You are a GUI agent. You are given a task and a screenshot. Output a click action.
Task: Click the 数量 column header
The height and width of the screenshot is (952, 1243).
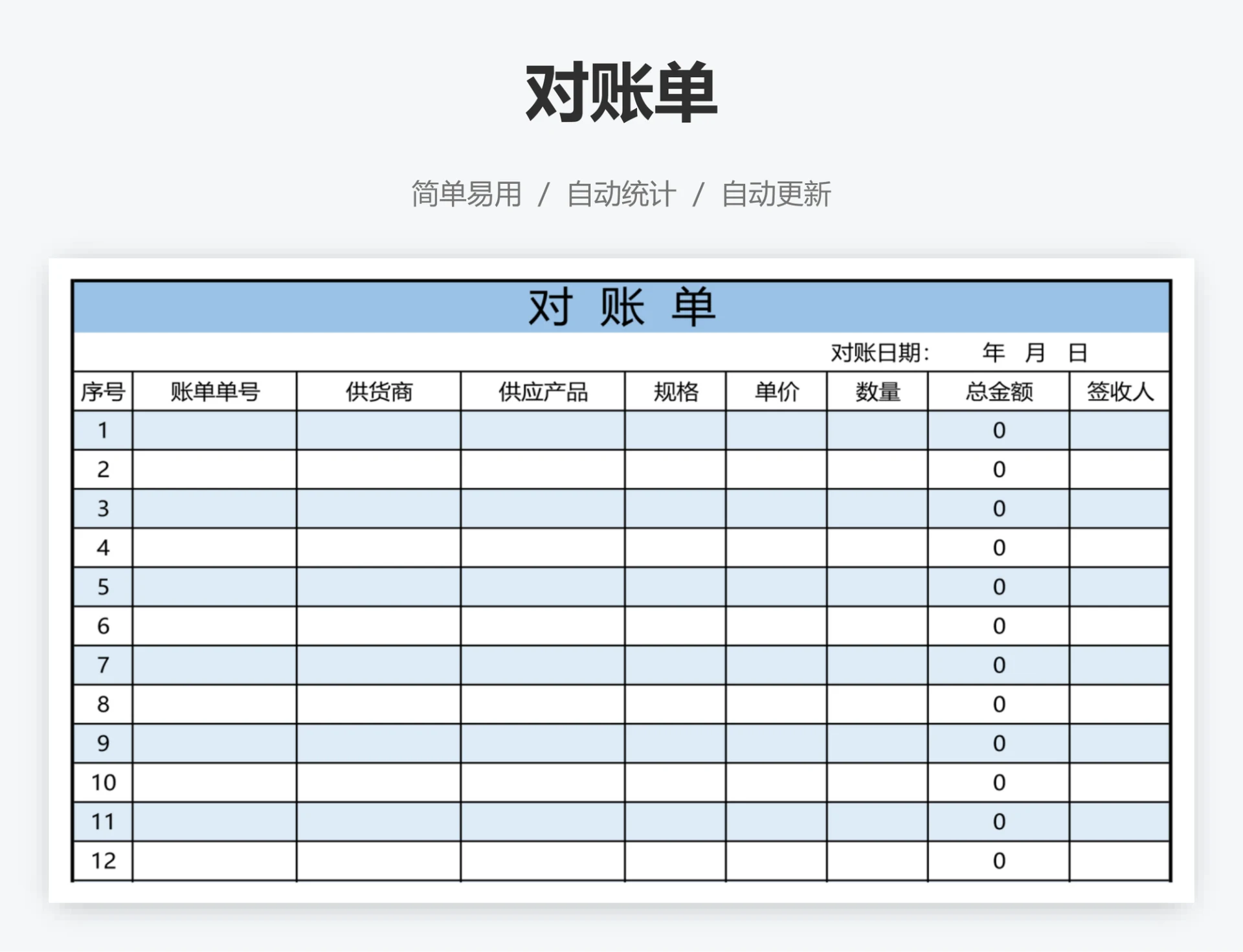tap(878, 391)
